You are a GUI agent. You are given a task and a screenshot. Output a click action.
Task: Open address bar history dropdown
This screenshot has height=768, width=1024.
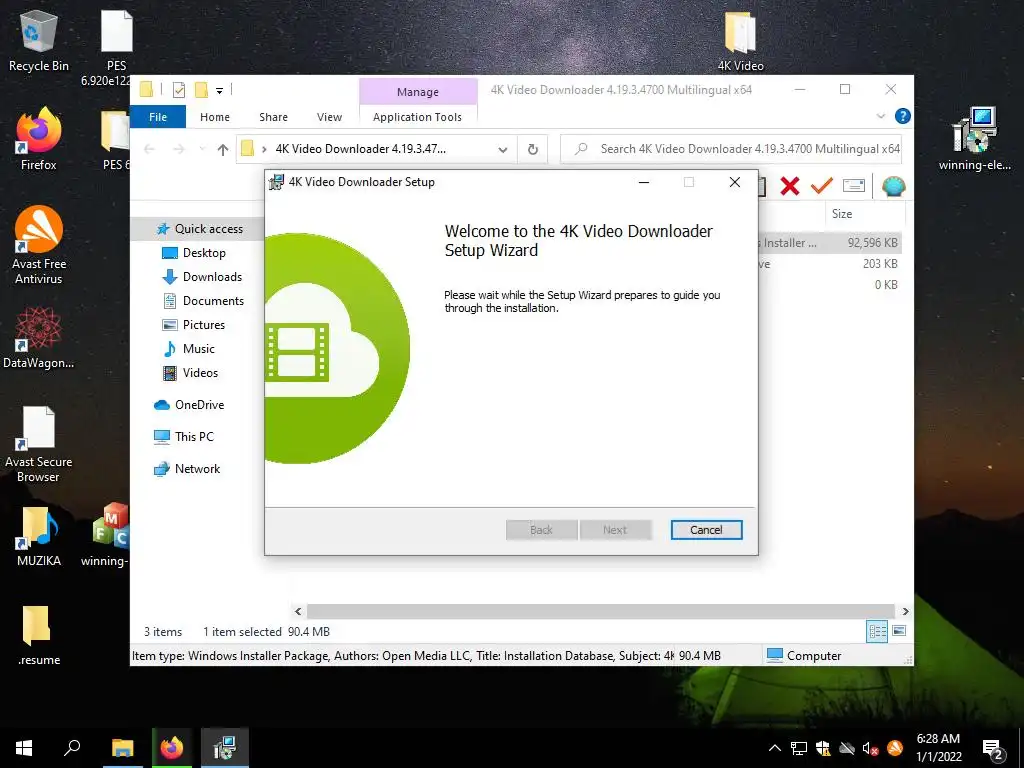503,150
